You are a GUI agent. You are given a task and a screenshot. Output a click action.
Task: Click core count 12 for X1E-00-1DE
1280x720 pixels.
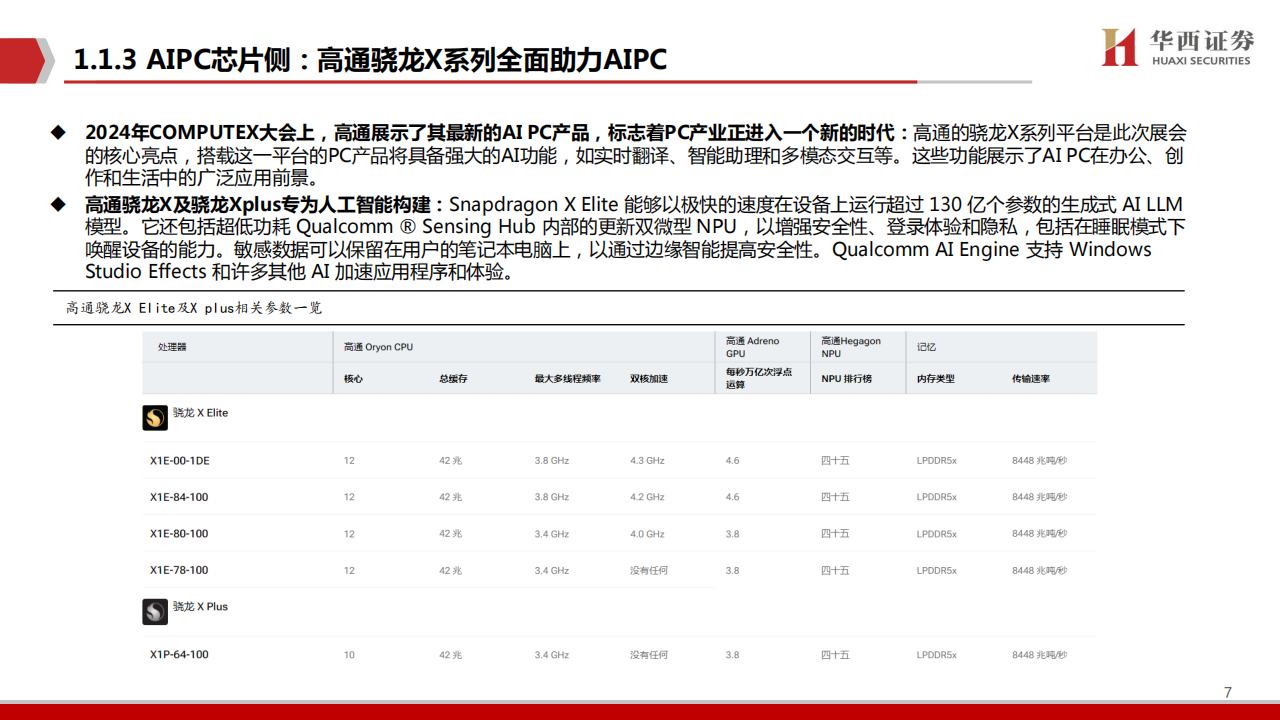[x=349, y=461]
